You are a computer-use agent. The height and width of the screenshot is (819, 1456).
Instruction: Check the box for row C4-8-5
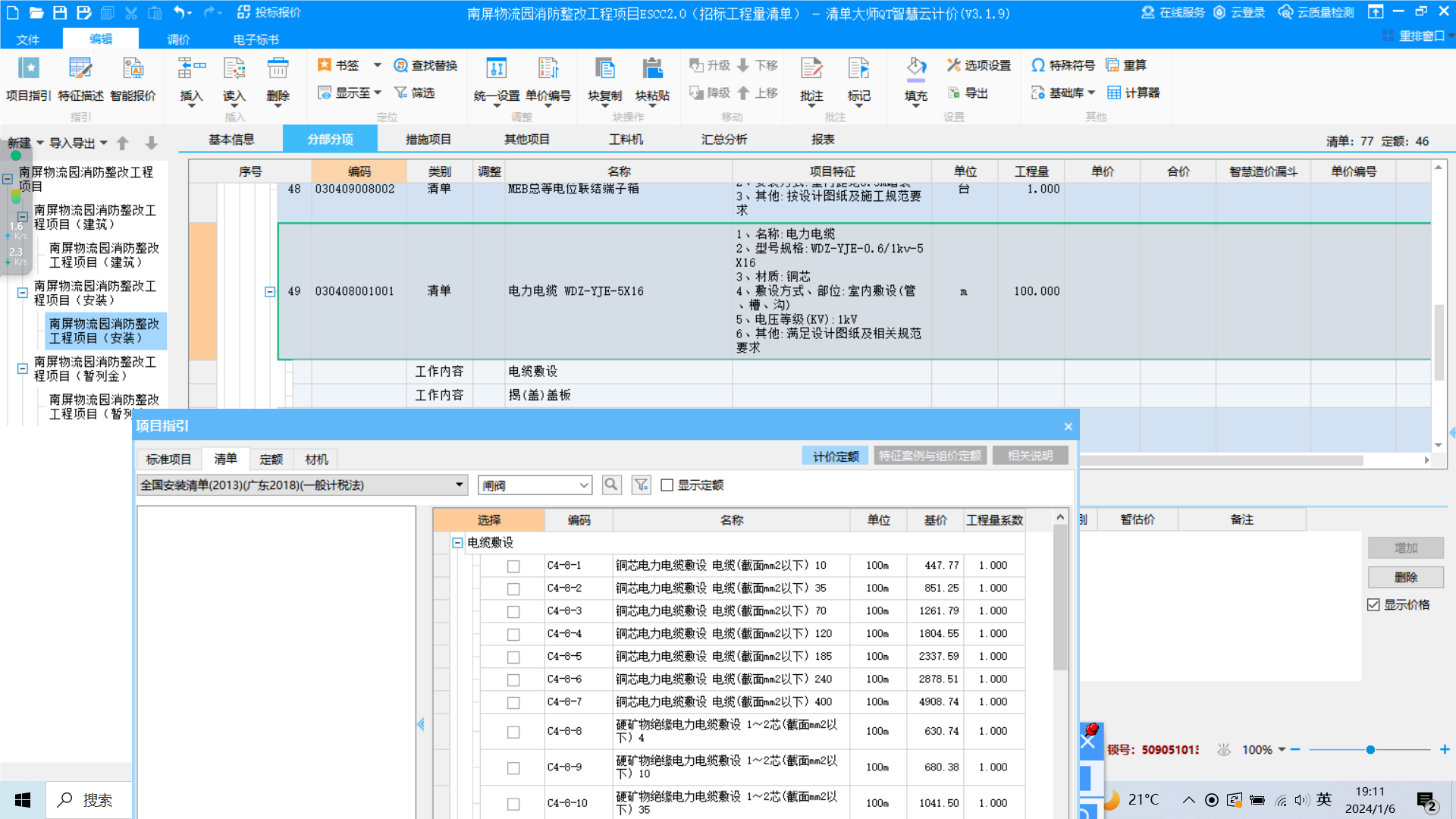[x=513, y=657]
